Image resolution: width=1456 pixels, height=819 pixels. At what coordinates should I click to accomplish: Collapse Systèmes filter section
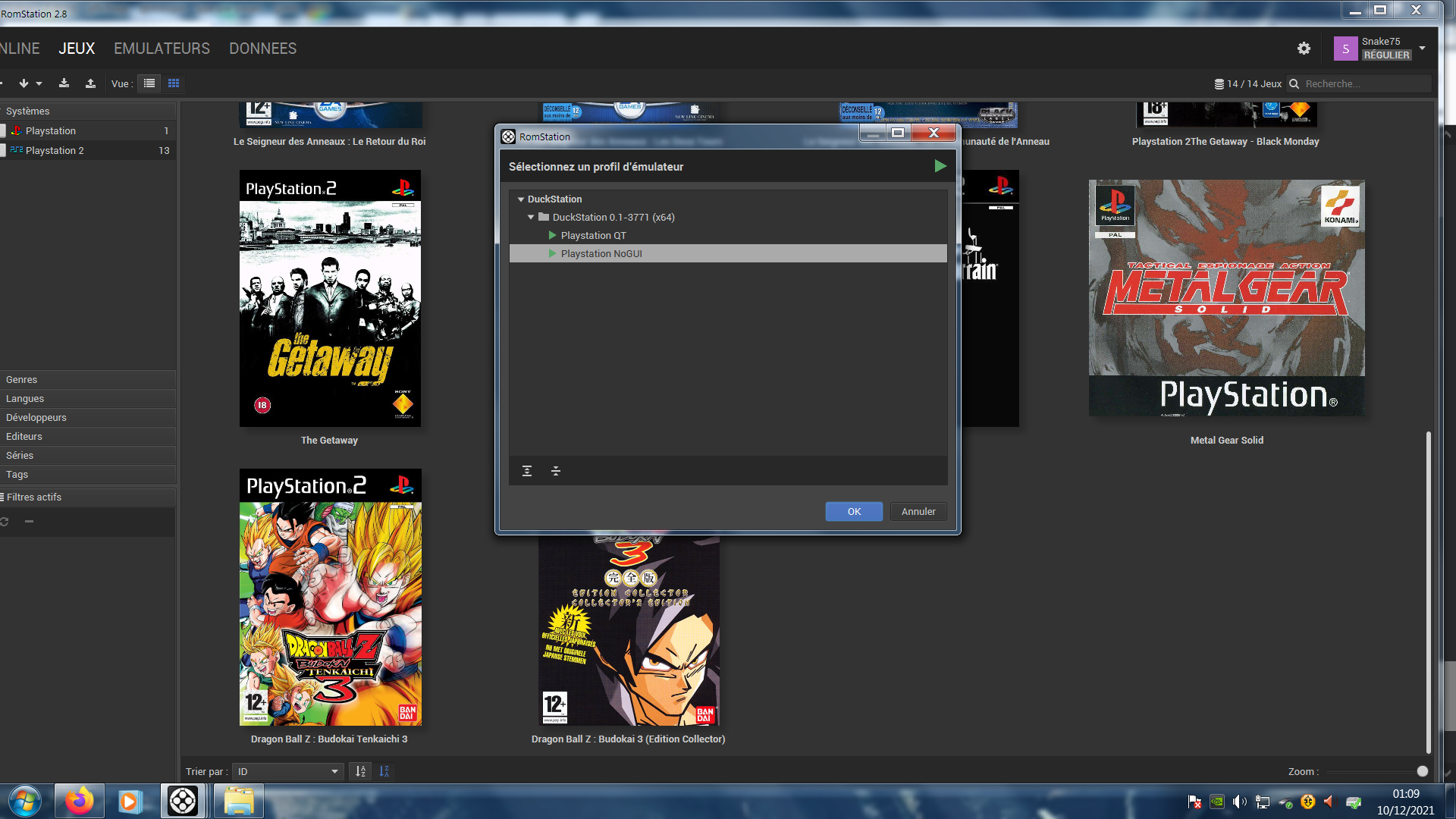[88, 111]
